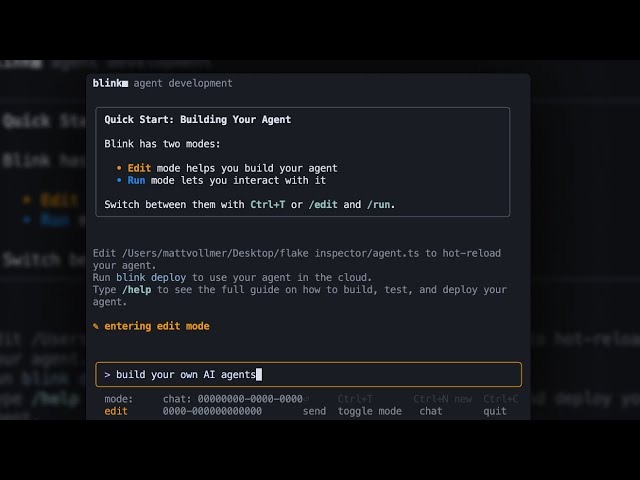The height and width of the screenshot is (480, 640).
Task: Click the '/help' command text
Action: [136, 290]
